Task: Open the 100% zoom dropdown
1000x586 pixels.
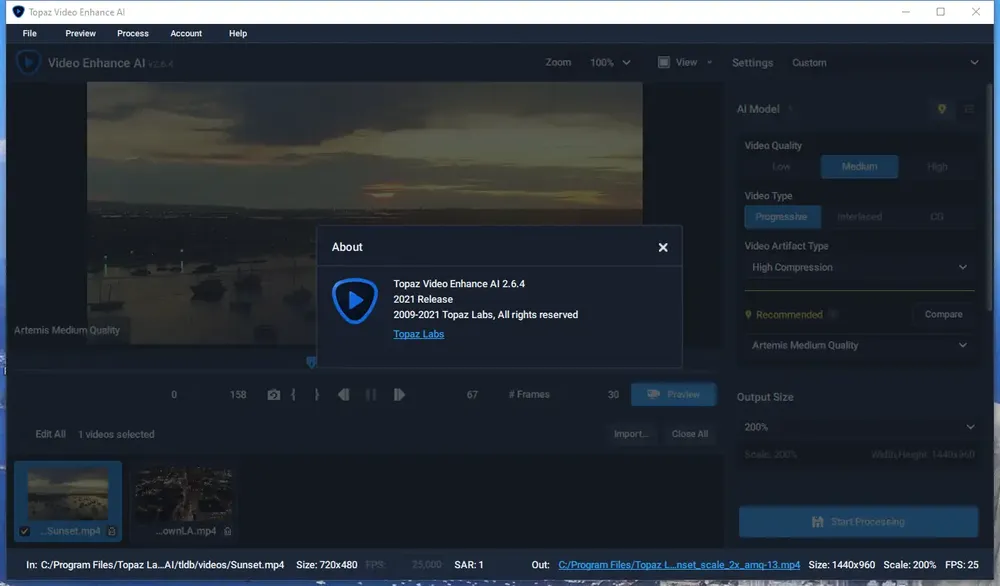Action: tap(610, 62)
